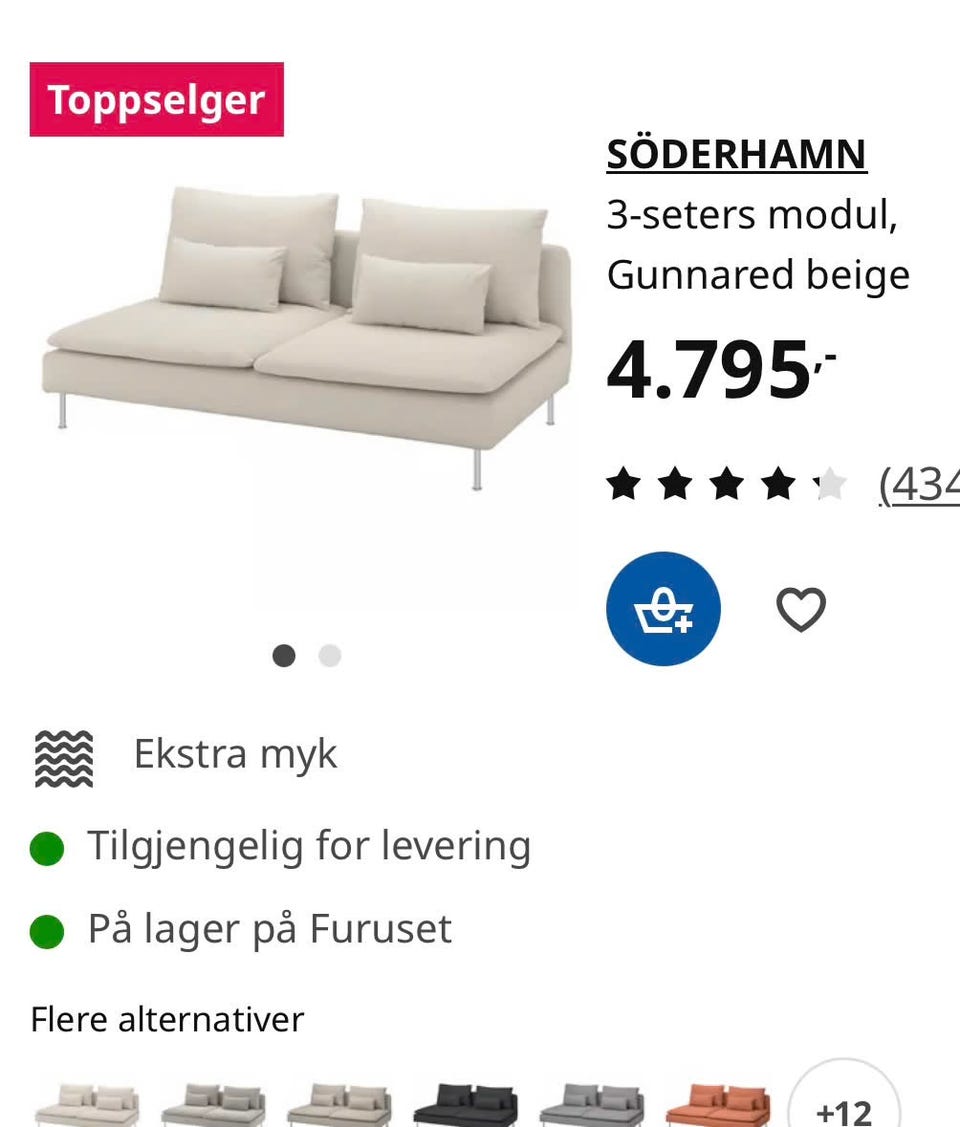
Task: Open the reviews count link (434
Action: click(x=918, y=486)
